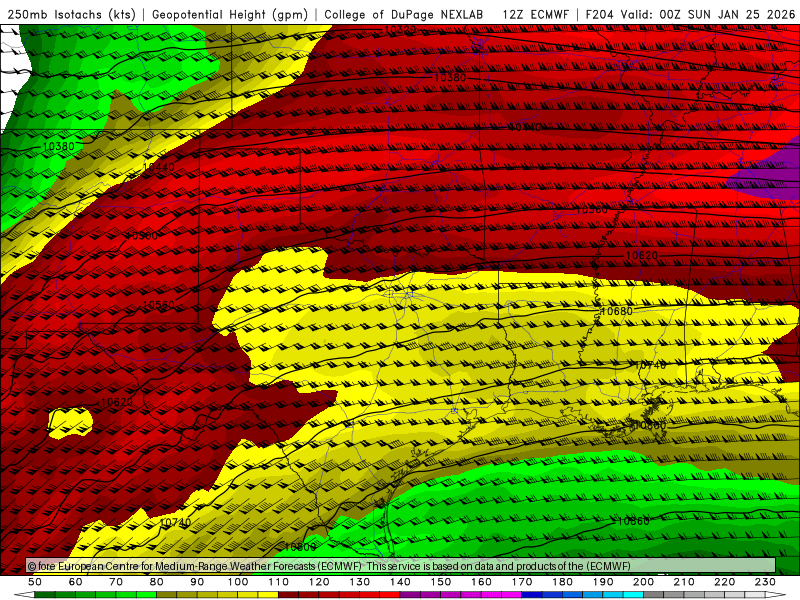Click the 130 value on the color scale
Screen dimensions: 800x600
click(x=360, y=582)
